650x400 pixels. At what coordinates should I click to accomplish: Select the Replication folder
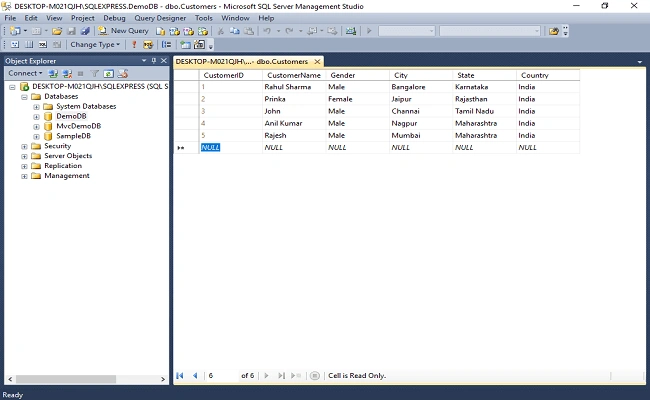click(x=63, y=166)
